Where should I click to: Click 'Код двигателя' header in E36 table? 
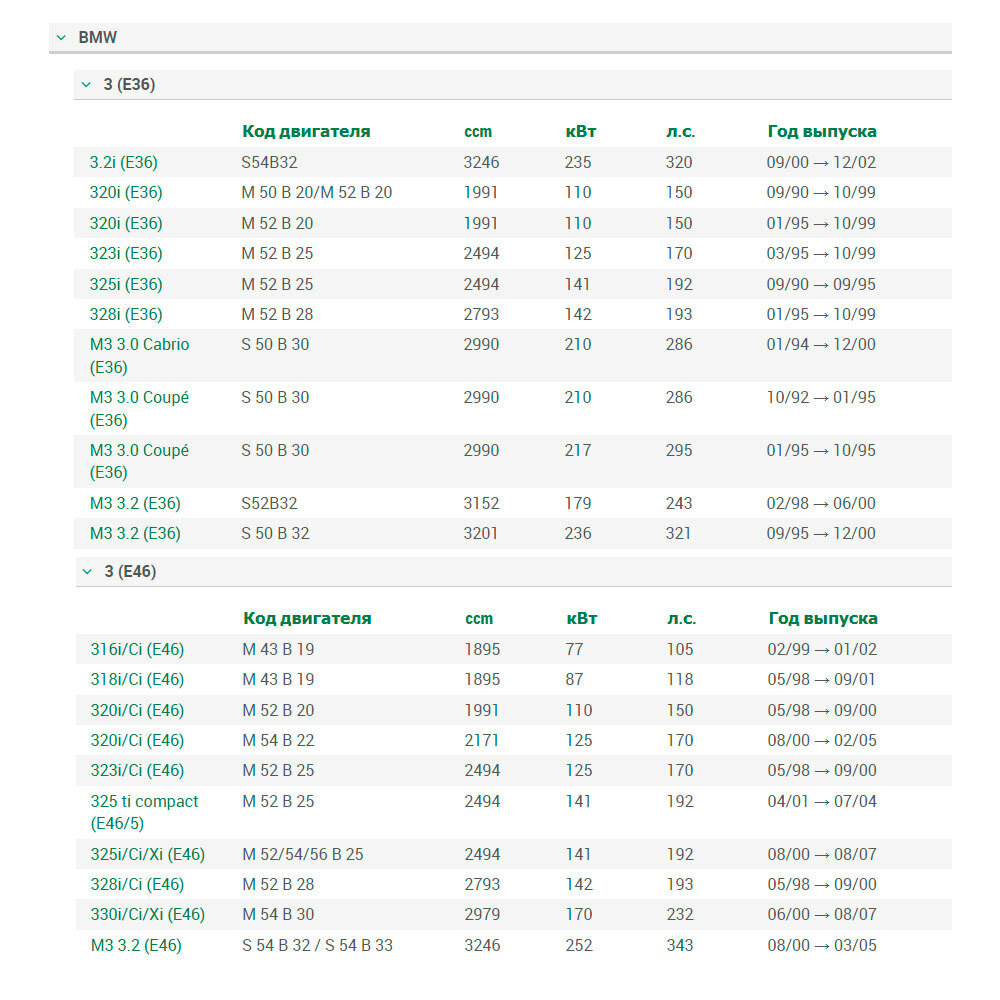point(306,132)
